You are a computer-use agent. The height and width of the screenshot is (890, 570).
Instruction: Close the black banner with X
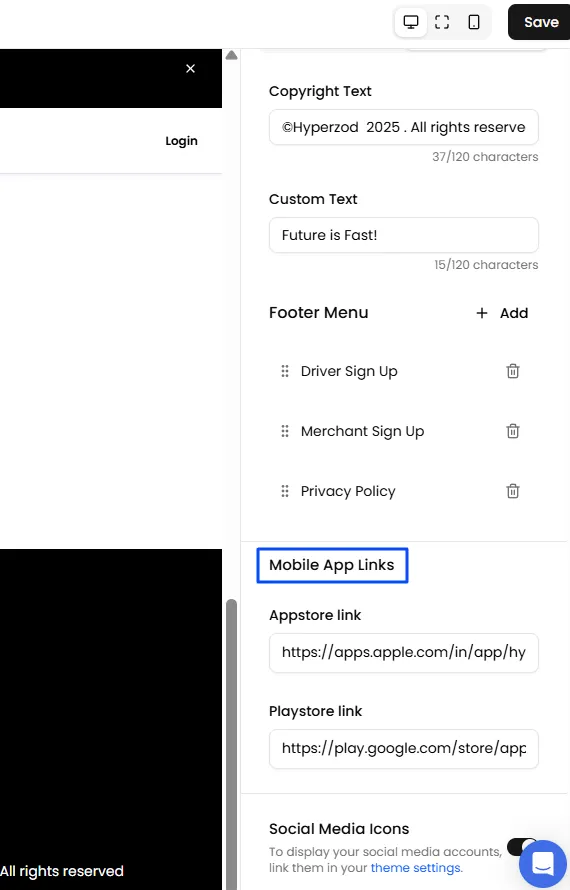click(191, 69)
